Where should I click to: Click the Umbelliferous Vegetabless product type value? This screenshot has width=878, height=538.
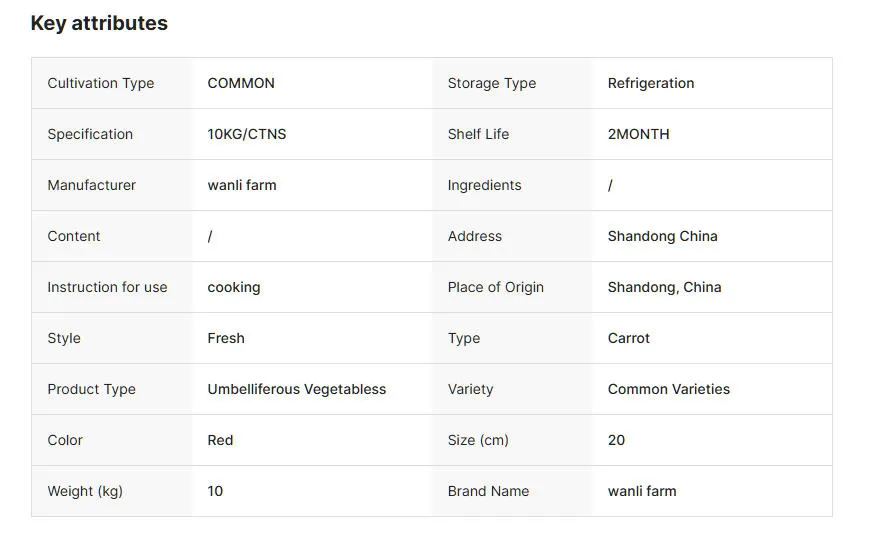coord(297,389)
